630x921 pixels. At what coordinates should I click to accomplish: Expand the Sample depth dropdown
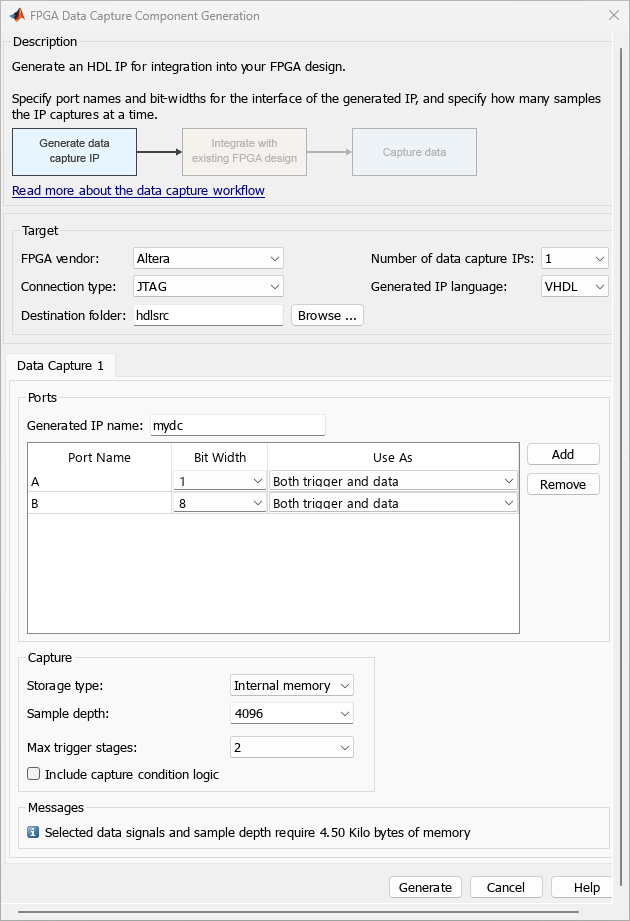292,714
